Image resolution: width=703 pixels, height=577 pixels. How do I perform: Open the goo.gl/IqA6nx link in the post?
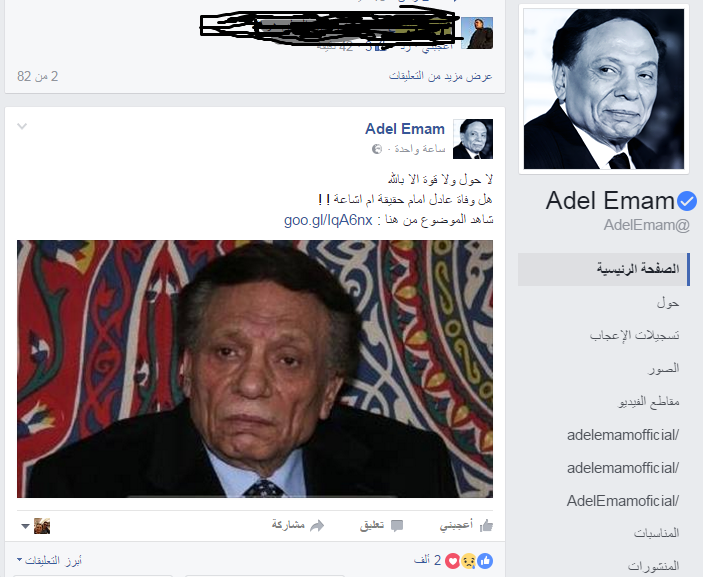click(x=328, y=220)
